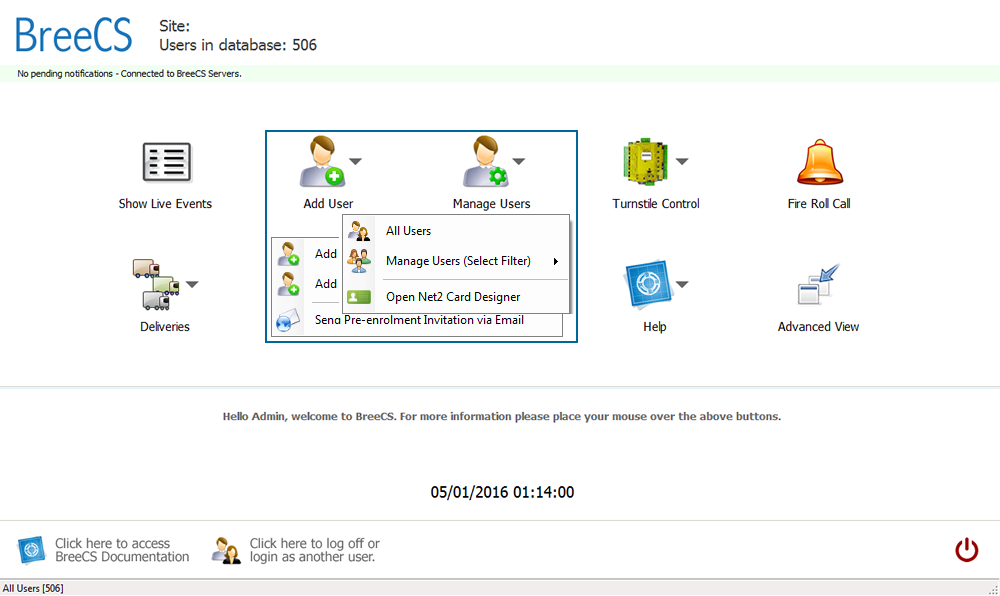Click the Help lifebuoy icon

(x=647, y=285)
